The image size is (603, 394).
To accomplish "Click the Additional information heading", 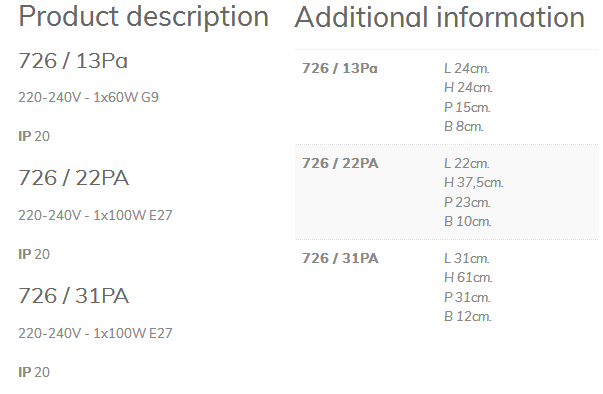I will point(440,17).
